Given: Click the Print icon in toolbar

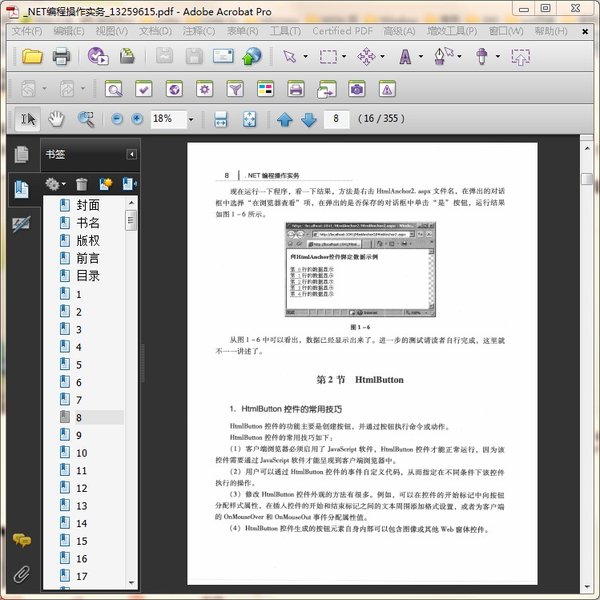Looking at the screenshot, I should 61,56.
